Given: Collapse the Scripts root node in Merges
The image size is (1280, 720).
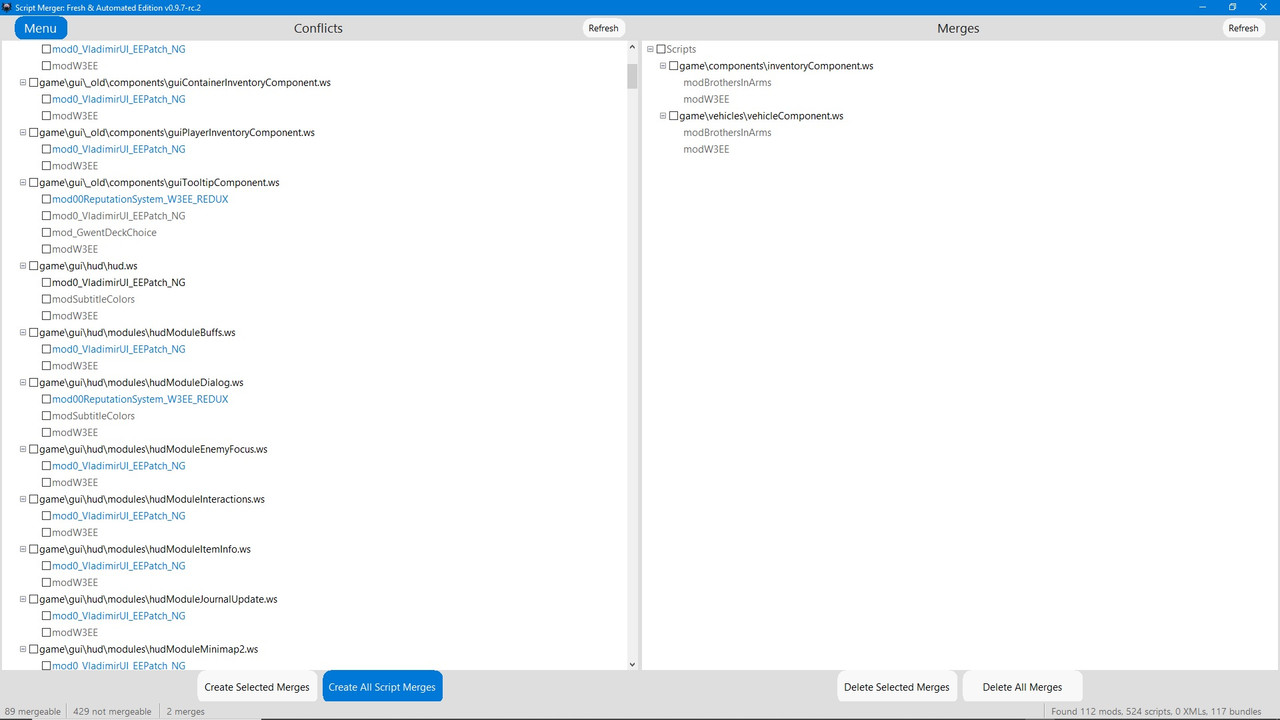Looking at the screenshot, I should [x=650, y=49].
